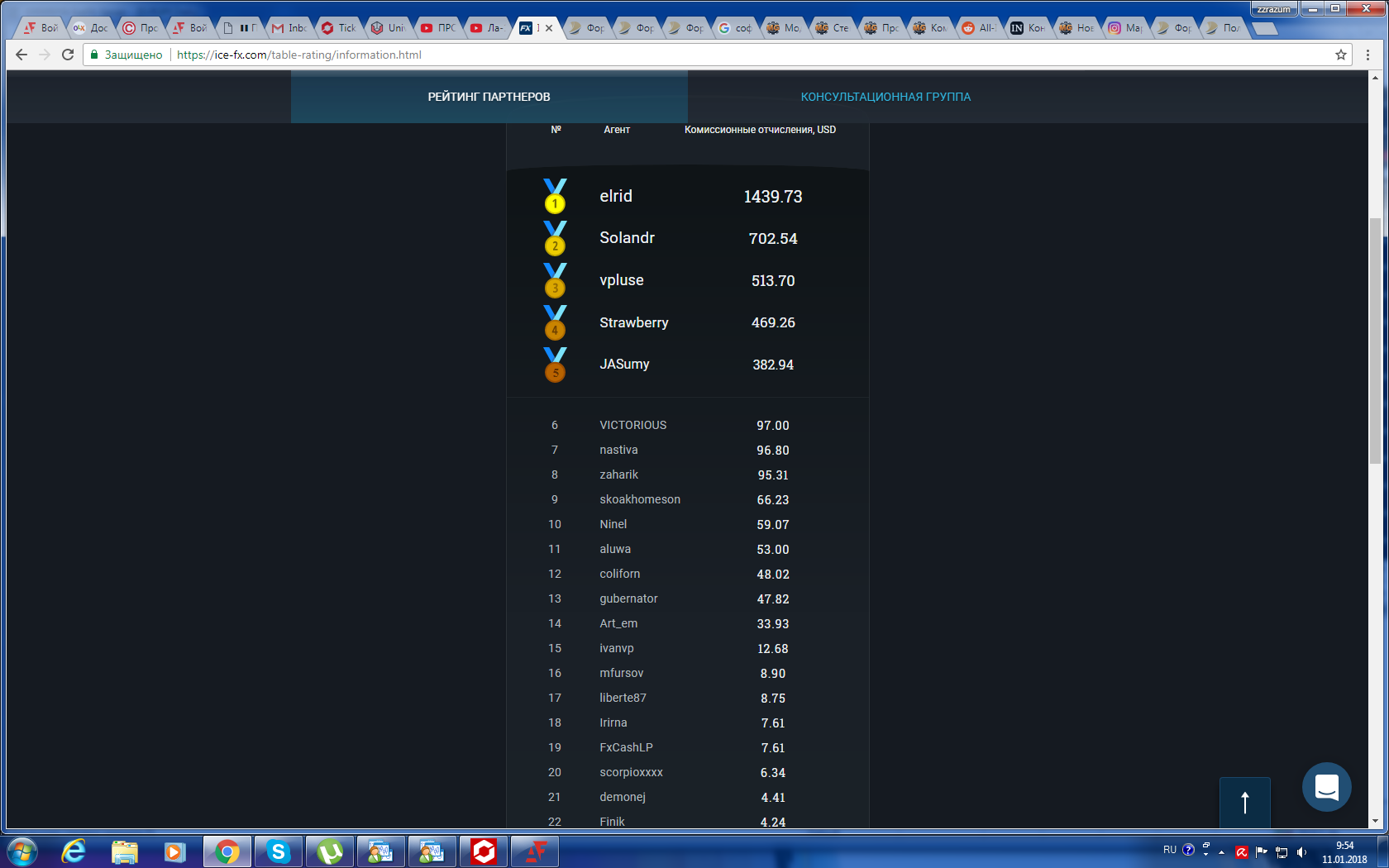The height and width of the screenshot is (868, 1389).
Task: Switch RU input language indicator
Action: click(x=1170, y=850)
